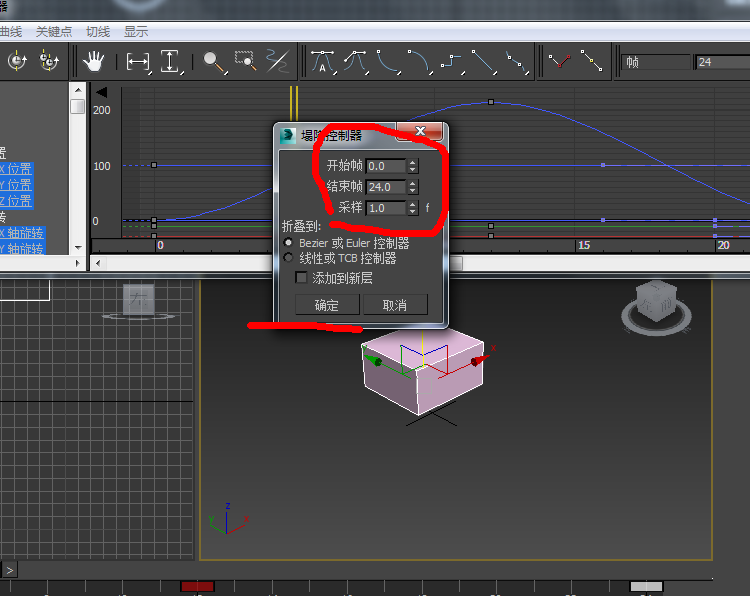The height and width of the screenshot is (596, 750).
Task: Click the 确定 button
Action: (x=327, y=305)
